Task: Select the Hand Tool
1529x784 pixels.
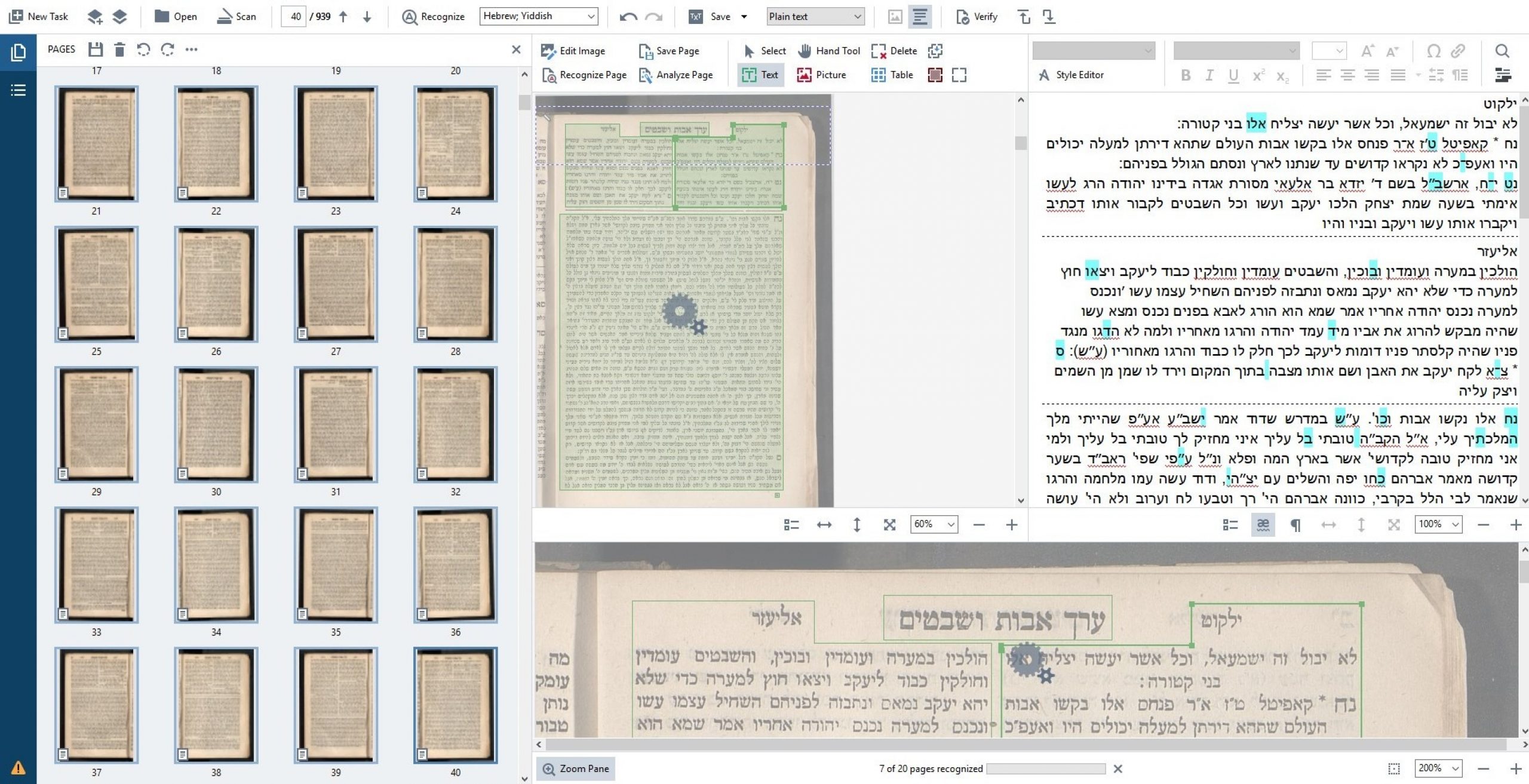Action: coord(830,51)
